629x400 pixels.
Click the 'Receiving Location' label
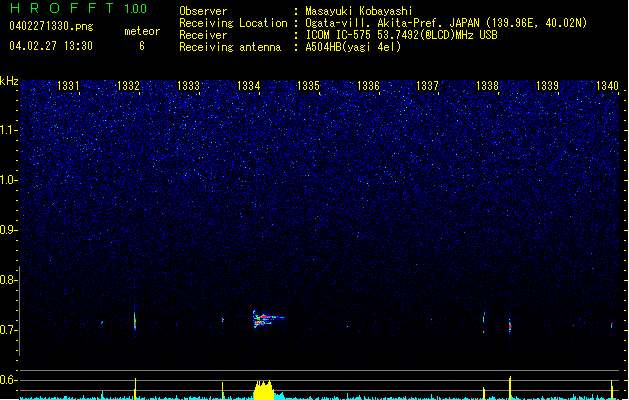(233, 23)
